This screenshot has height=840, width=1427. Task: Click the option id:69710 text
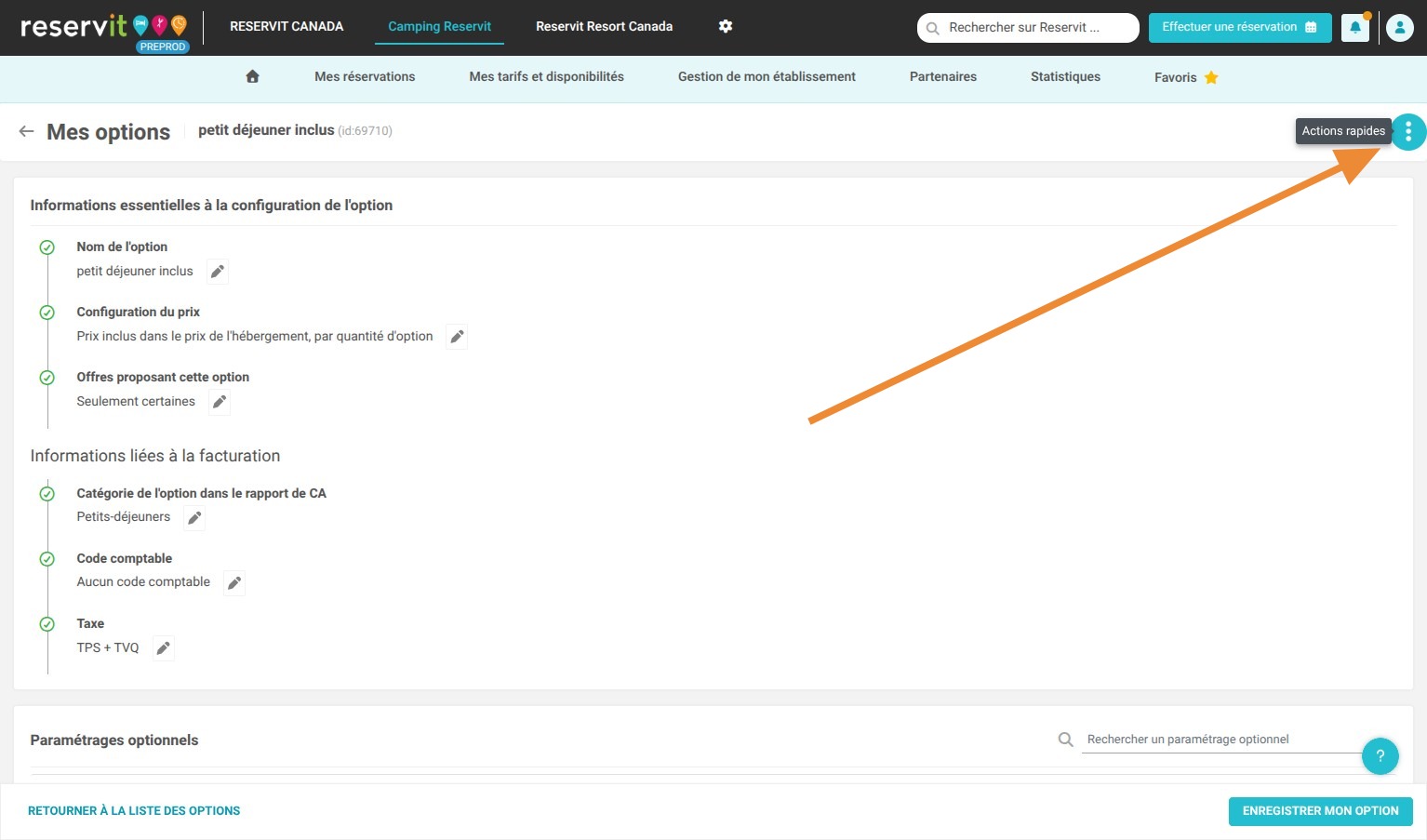click(x=365, y=131)
